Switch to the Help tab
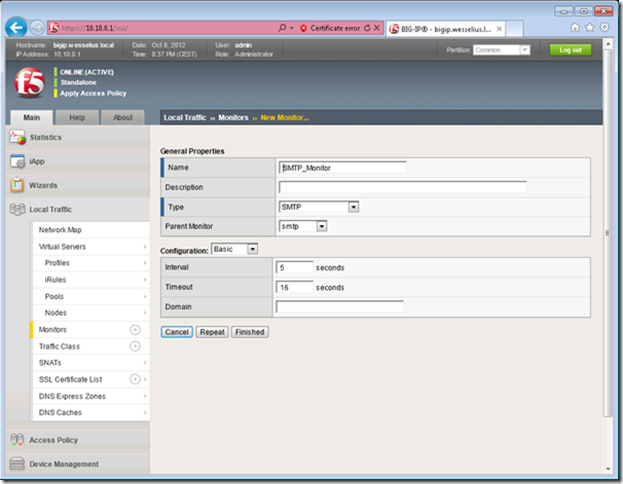This screenshot has width=623, height=484. pos(77,117)
